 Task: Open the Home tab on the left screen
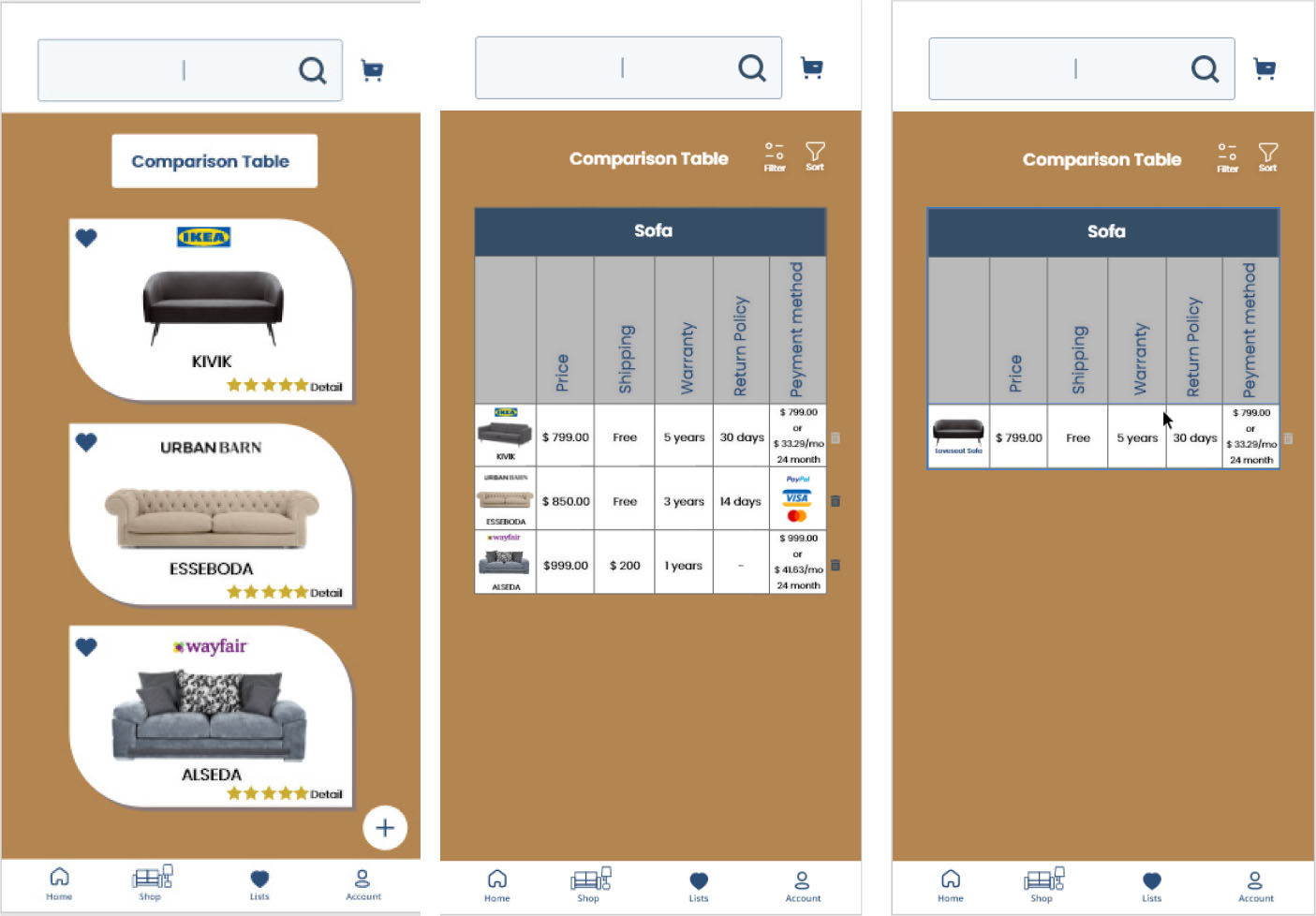tap(59, 882)
